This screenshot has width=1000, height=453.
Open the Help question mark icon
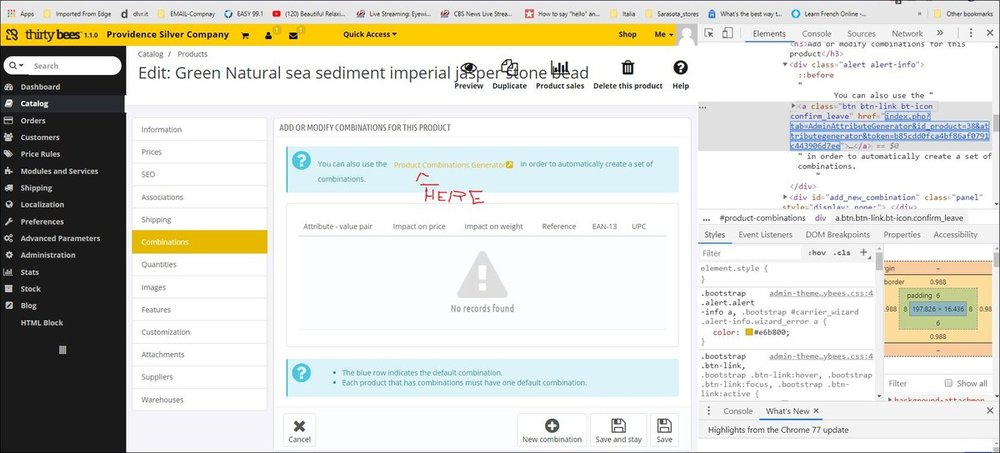pos(681,68)
